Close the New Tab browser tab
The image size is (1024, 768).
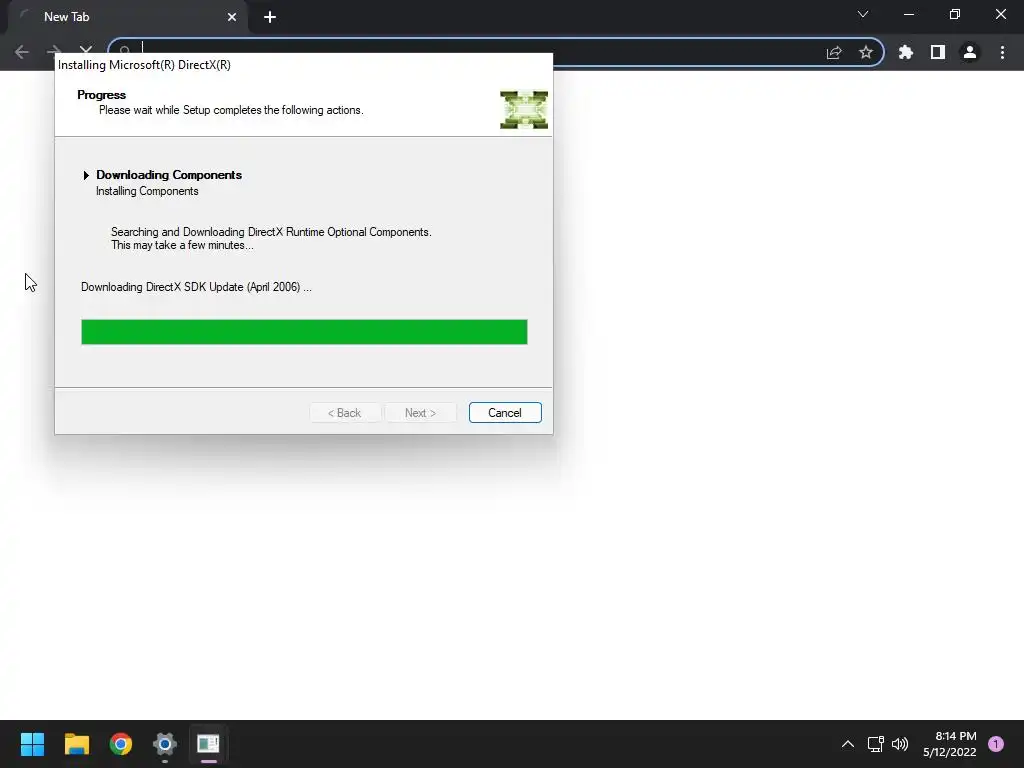tap(232, 17)
